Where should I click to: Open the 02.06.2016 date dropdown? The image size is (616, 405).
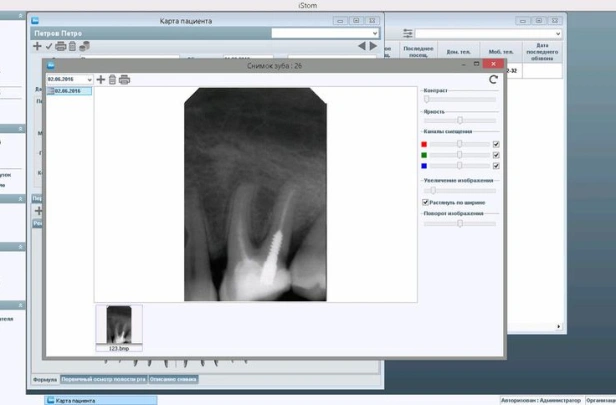point(89,80)
